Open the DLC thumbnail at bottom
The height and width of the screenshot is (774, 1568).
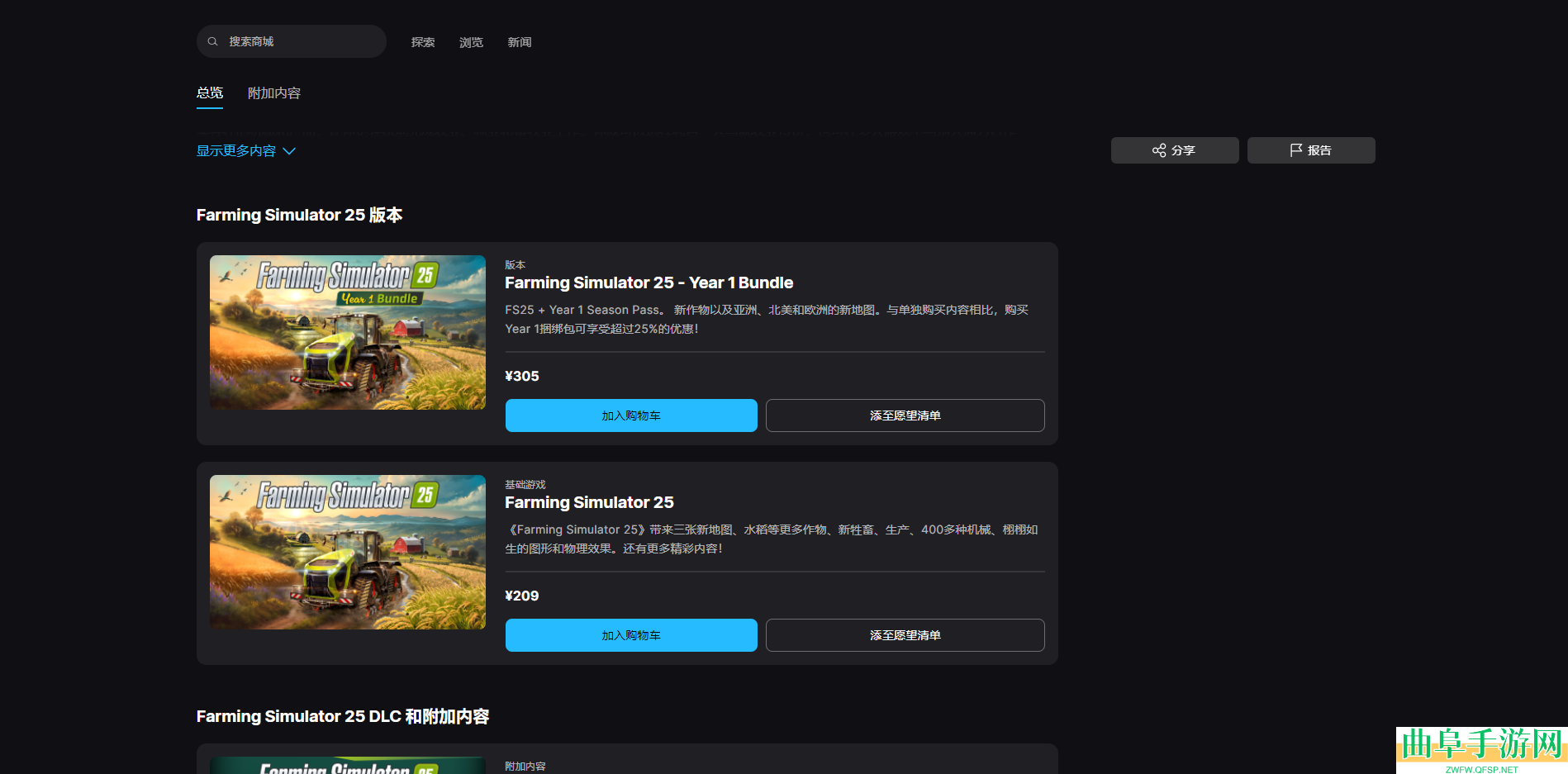point(348,766)
